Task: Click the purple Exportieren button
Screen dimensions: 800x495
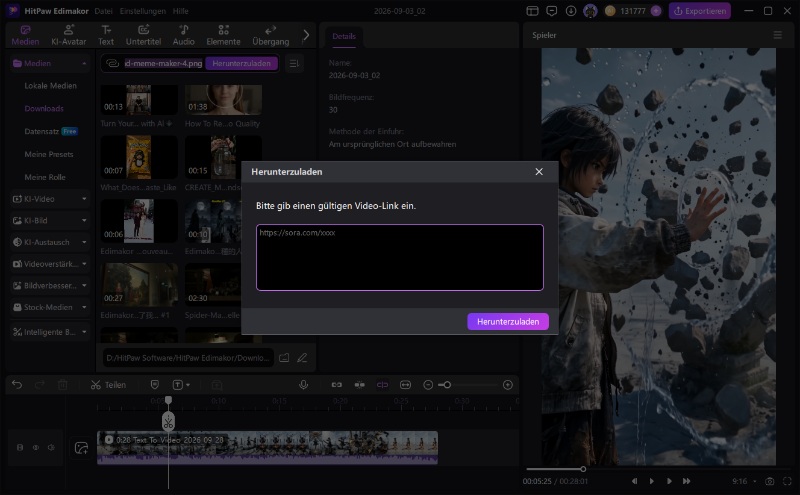Action: tap(699, 11)
